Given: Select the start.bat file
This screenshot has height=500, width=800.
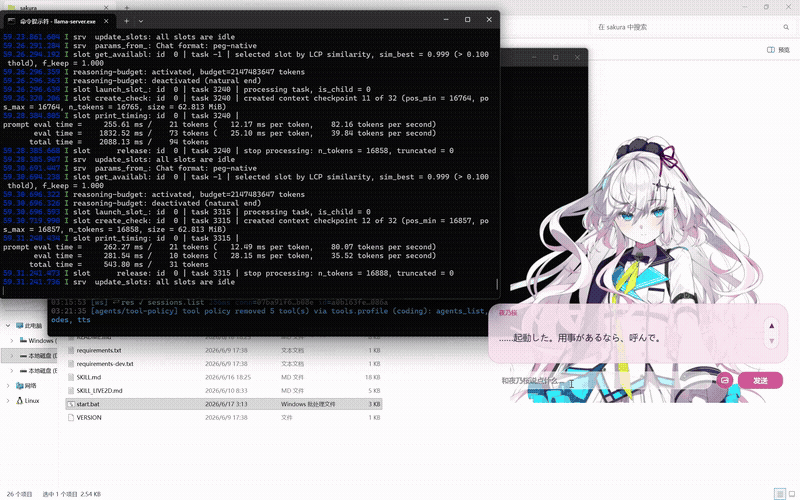Looking at the screenshot, I should 224,404.
